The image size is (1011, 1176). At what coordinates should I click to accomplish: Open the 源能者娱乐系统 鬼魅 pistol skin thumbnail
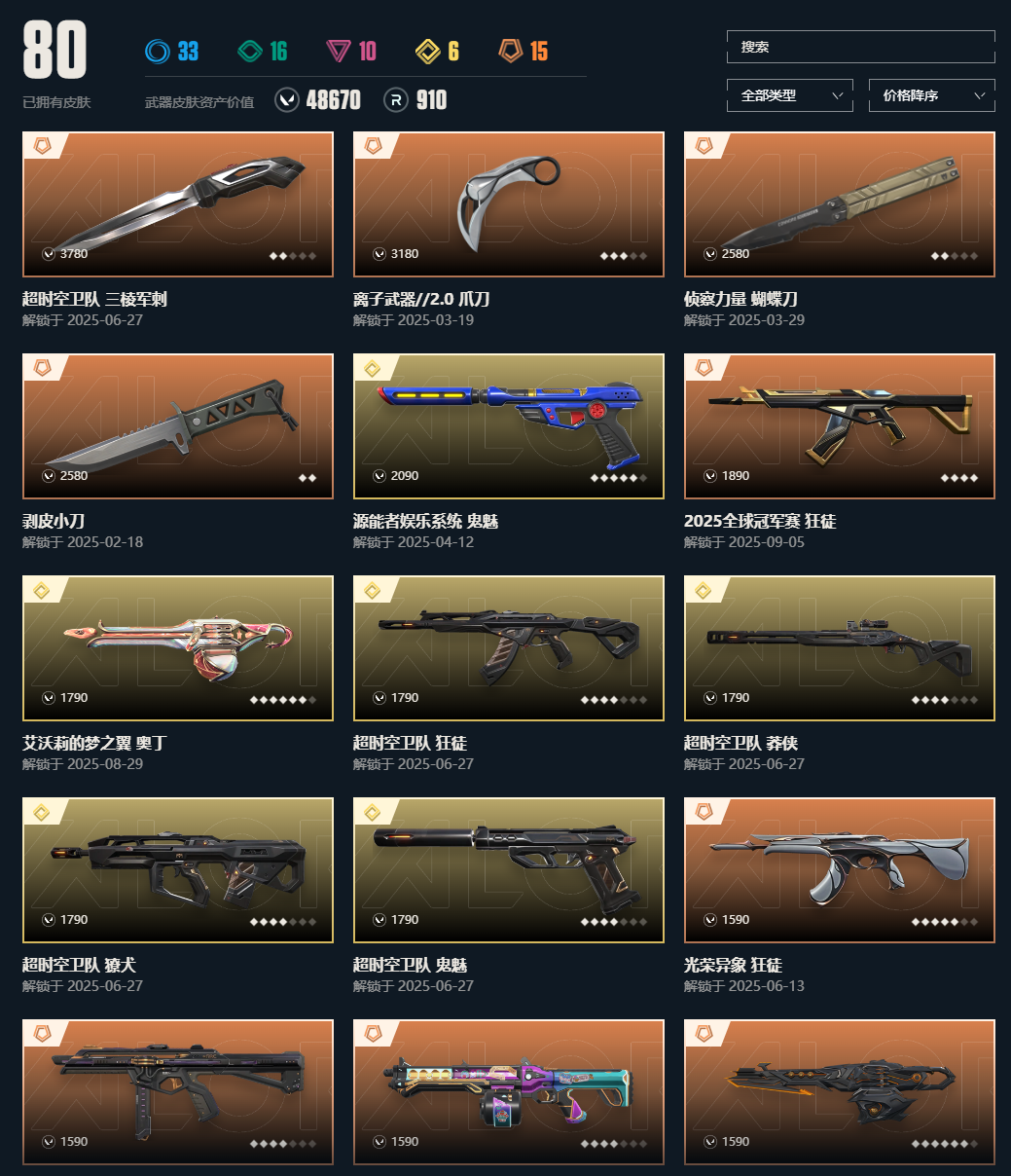[x=509, y=426]
